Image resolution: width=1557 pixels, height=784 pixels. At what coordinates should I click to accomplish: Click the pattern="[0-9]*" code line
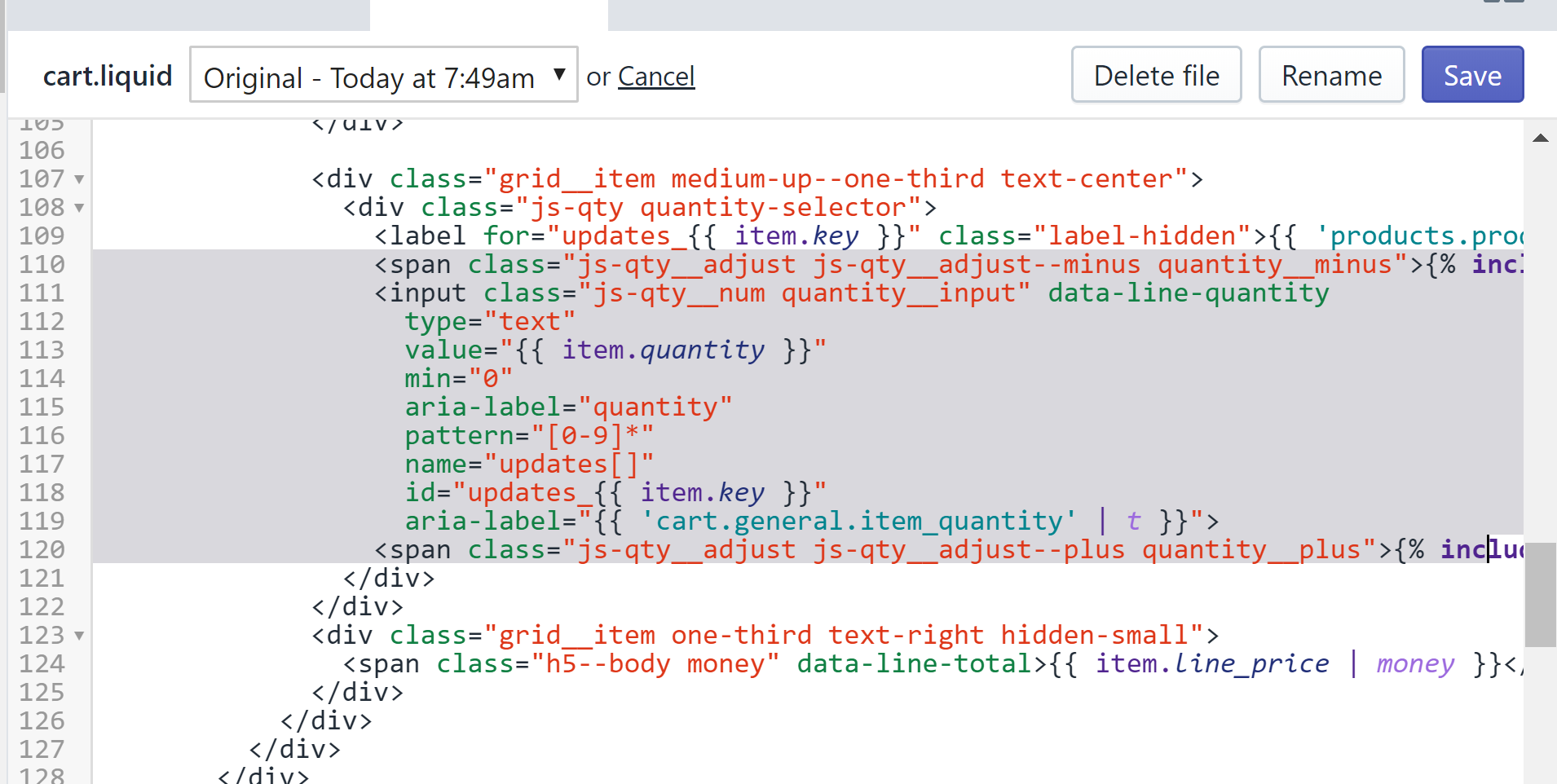click(529, 435)
